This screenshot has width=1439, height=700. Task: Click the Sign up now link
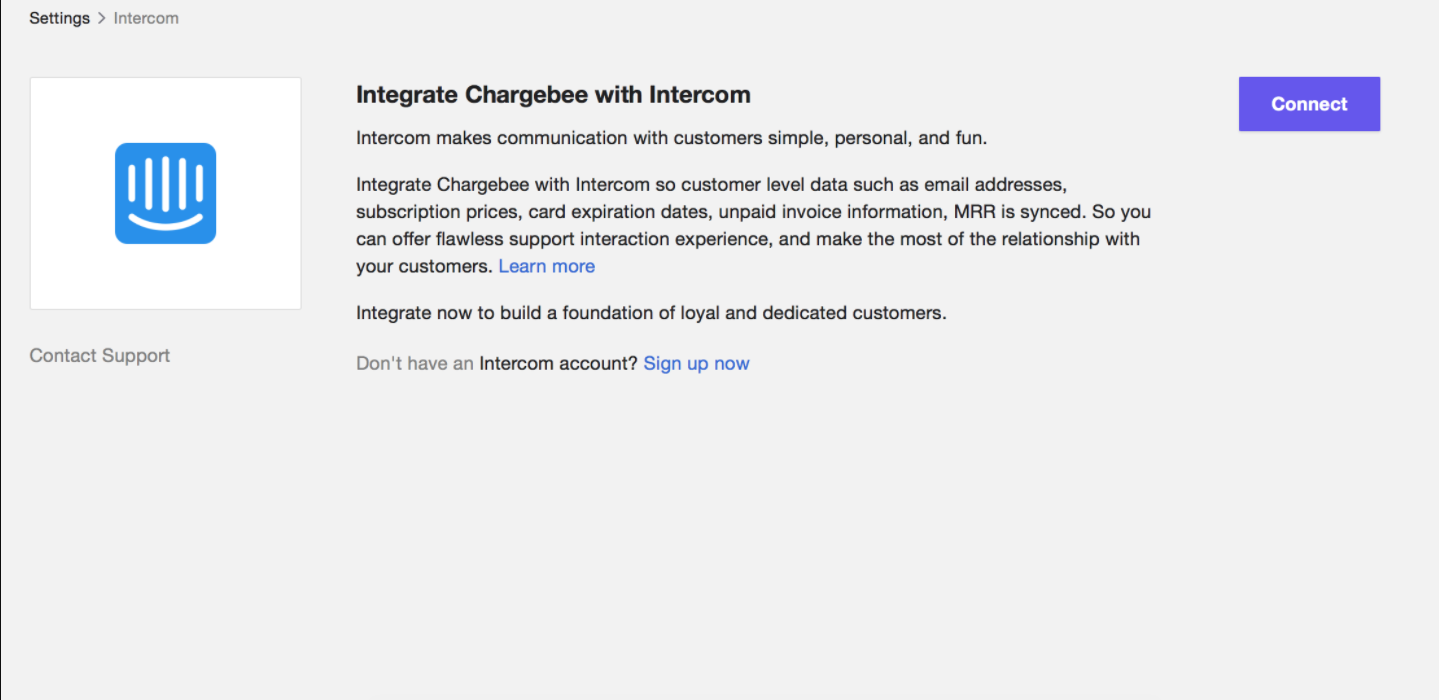tap(696, 363)
